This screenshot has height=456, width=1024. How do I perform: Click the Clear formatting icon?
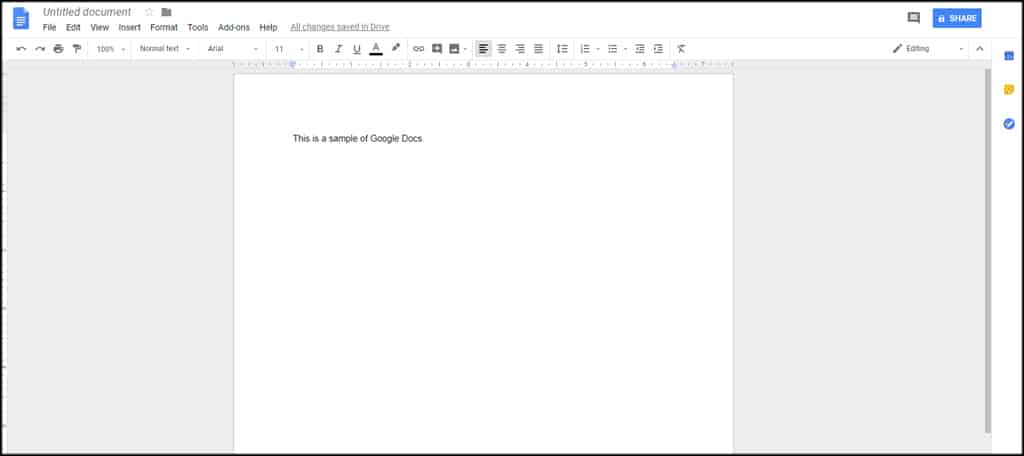point(681,48)
